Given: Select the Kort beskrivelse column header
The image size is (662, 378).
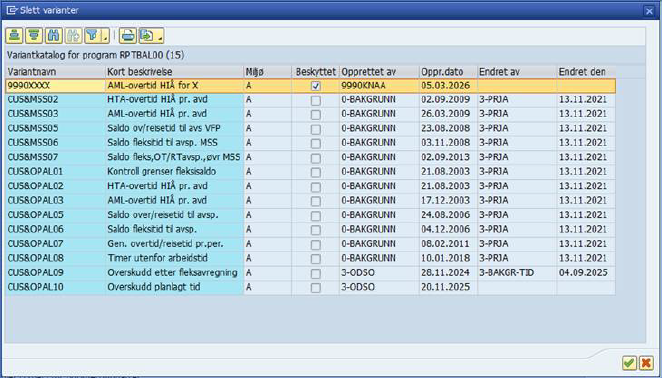Looking at the screenshot, I should click(174, 72).
